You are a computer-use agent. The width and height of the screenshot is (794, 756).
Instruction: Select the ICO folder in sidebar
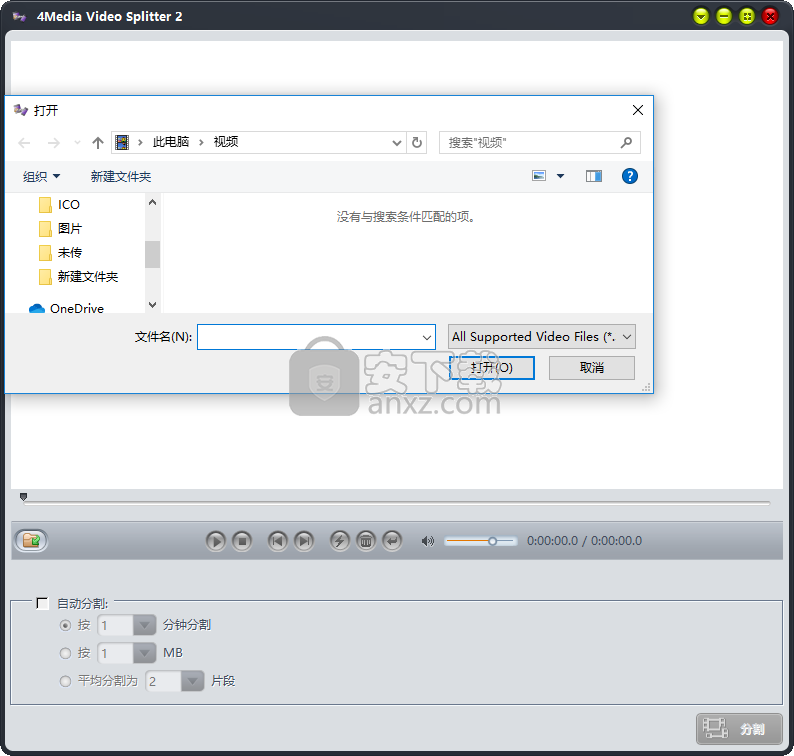click(59, 205)
